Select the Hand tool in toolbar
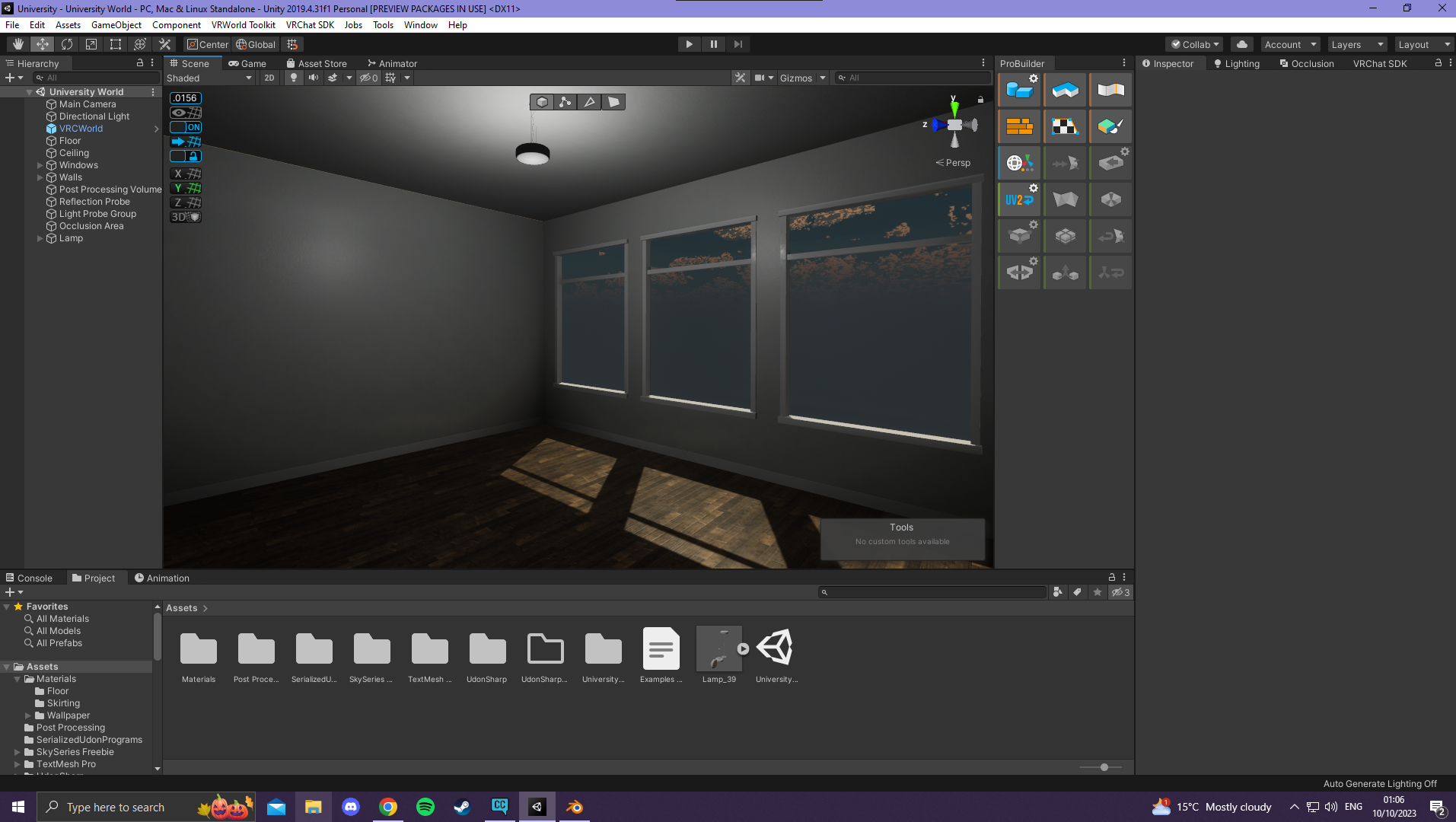Screen dimensions: 1456x822 [x=18, y=44]
